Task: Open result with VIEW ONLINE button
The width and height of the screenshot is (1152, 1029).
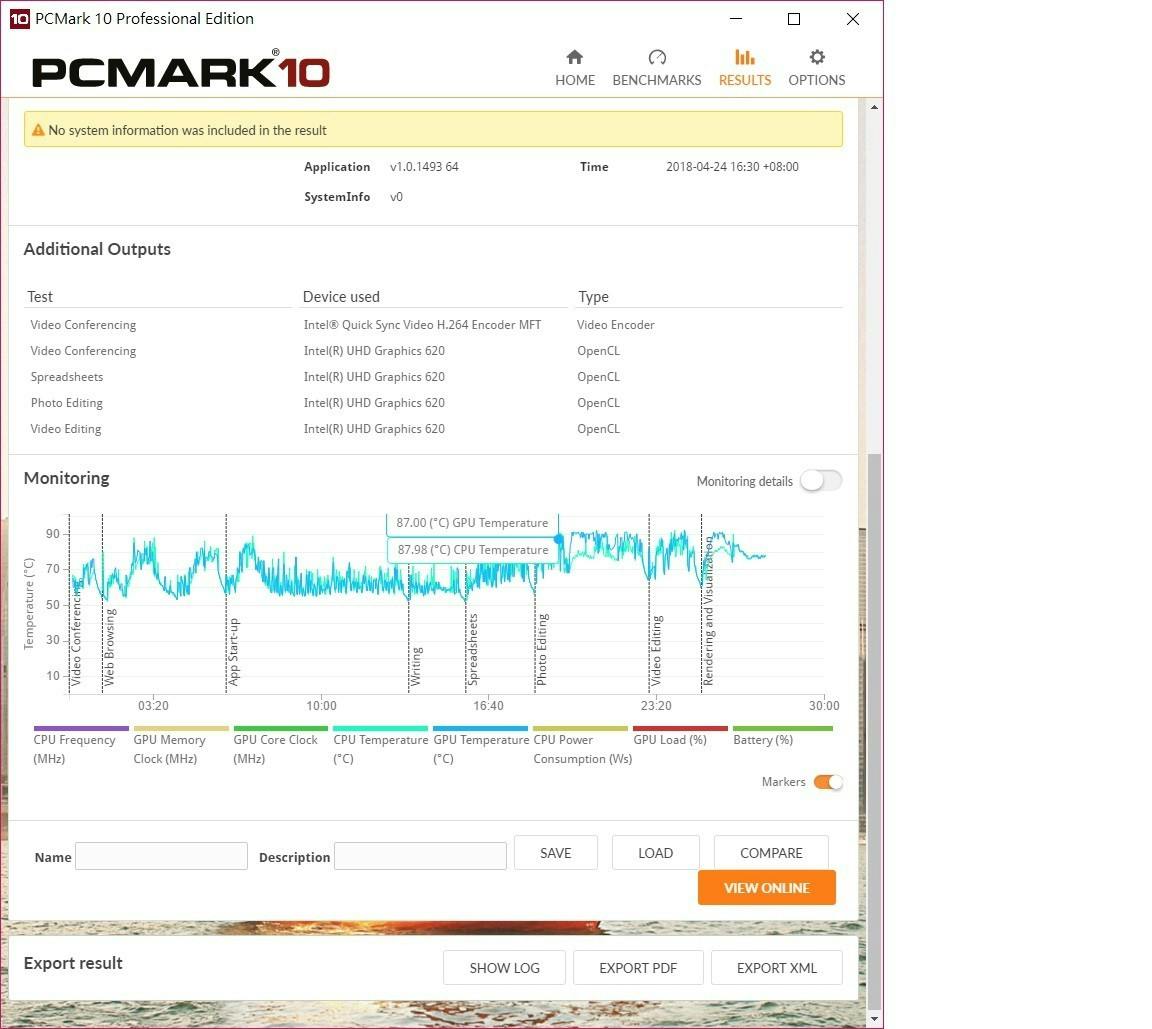Action: [x=766, y=888]
